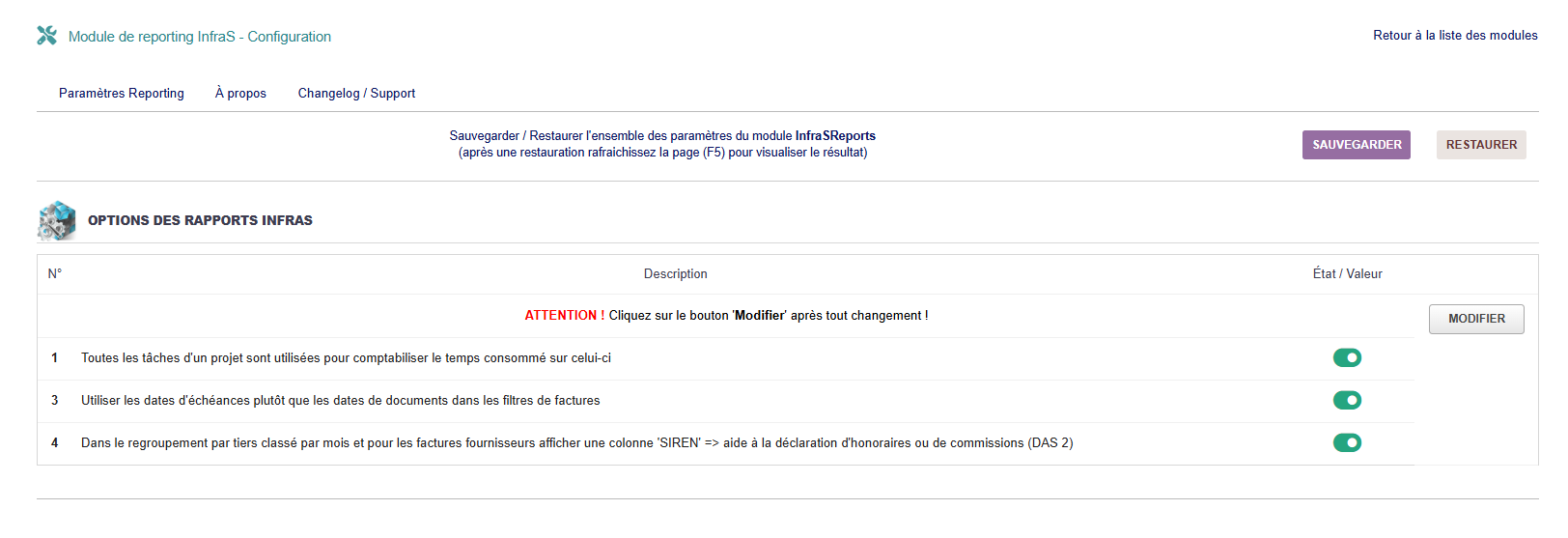Viewport: 1568px width, 538px height.
Task: Select the option 3 description about dates d'échéances
Action: click(340, 401)
